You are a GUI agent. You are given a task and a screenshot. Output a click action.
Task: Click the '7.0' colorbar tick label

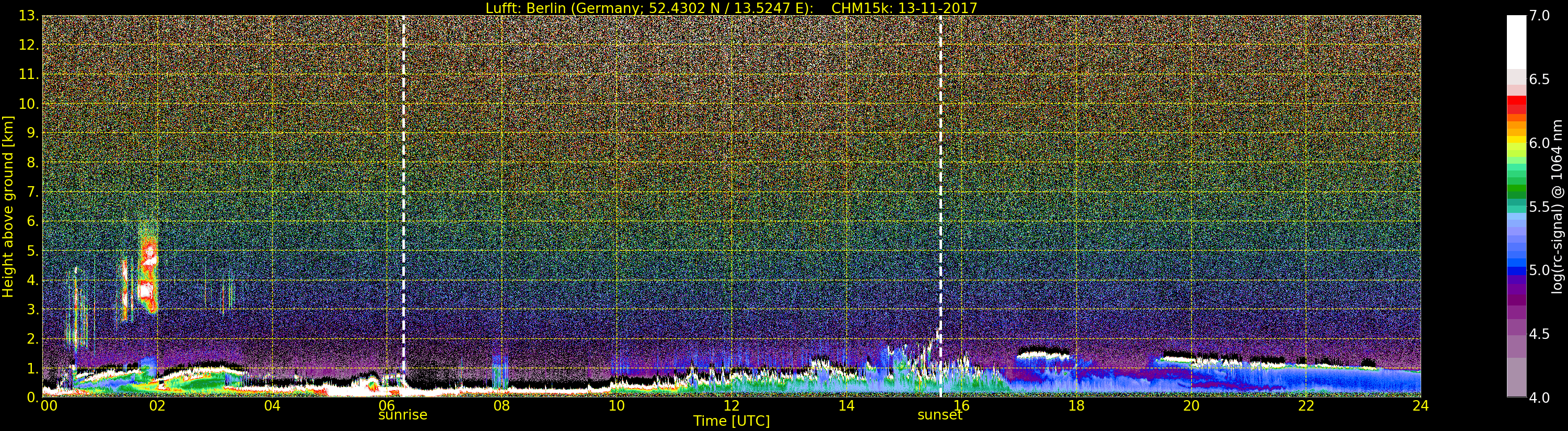(x=1539, y=15)
